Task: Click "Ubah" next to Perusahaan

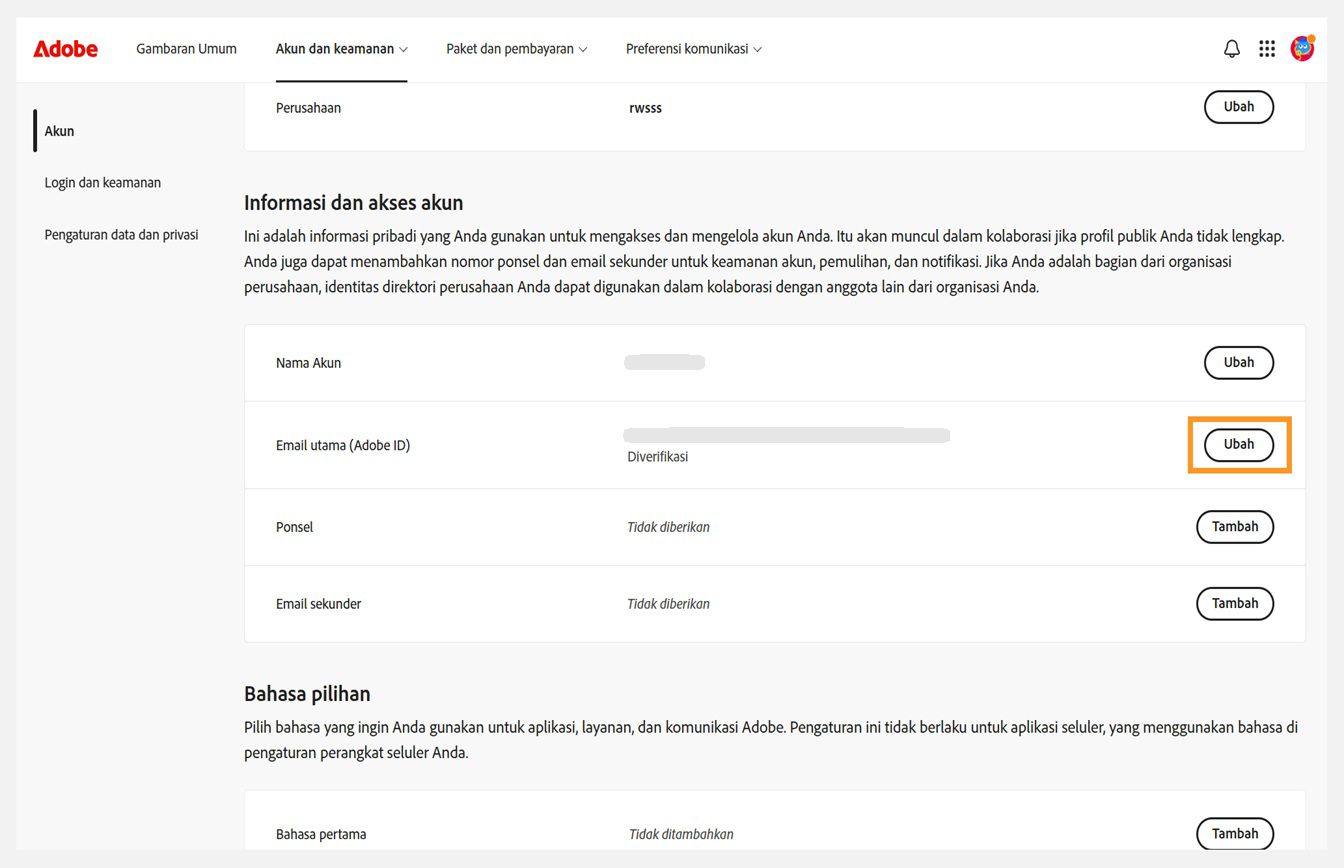Action: click(1238, 106)
